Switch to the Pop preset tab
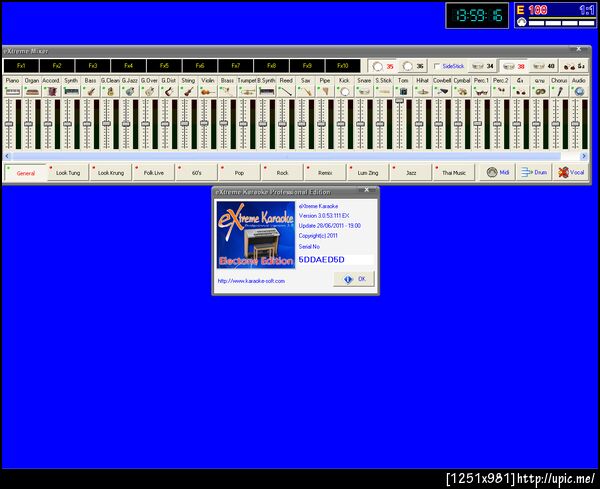 tap(239, 173)
